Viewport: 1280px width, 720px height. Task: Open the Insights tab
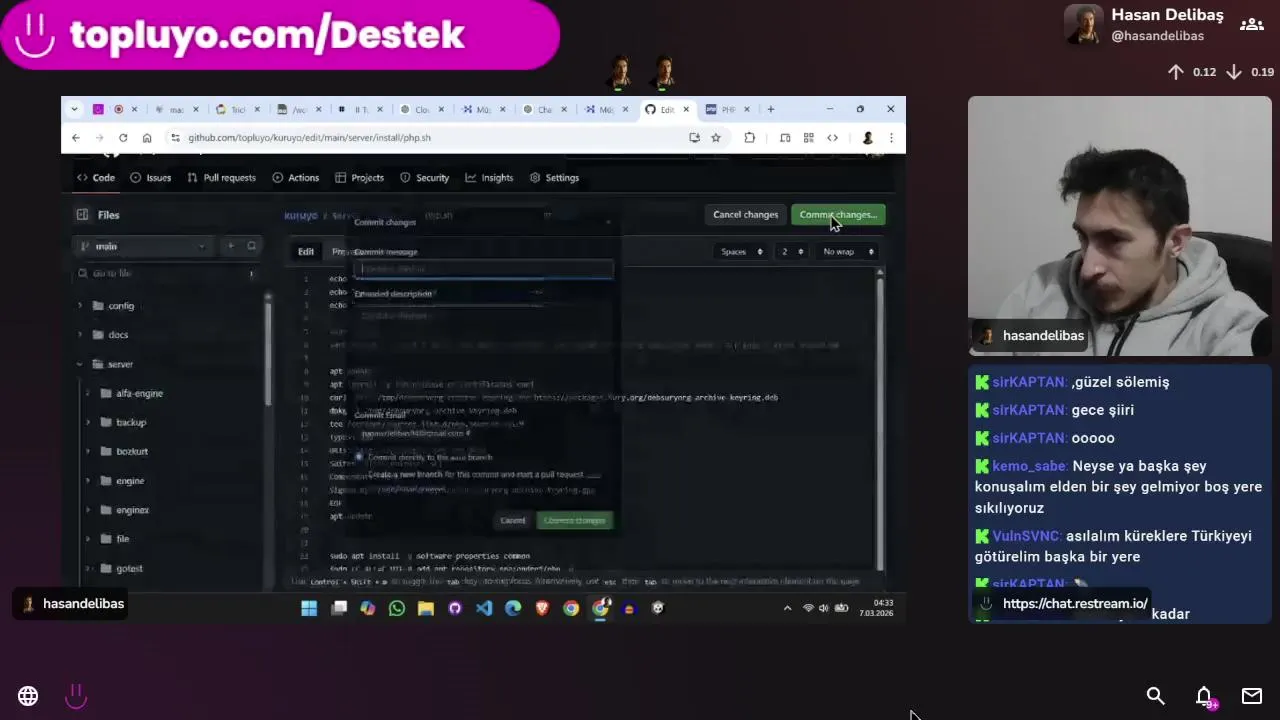click(489, 178)
